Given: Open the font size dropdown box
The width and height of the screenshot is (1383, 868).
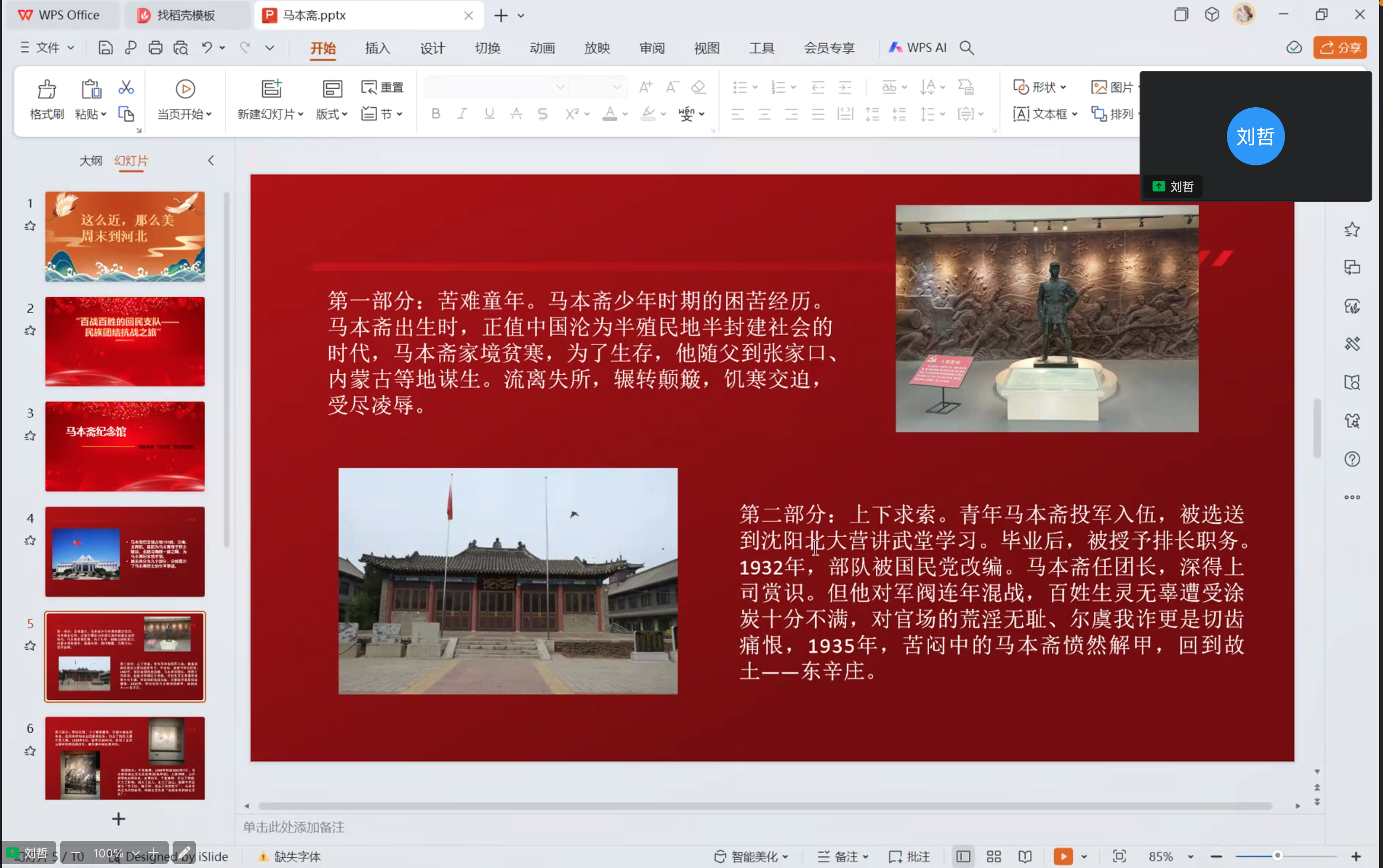Looking at the screenshot, I should pos(599,87).
